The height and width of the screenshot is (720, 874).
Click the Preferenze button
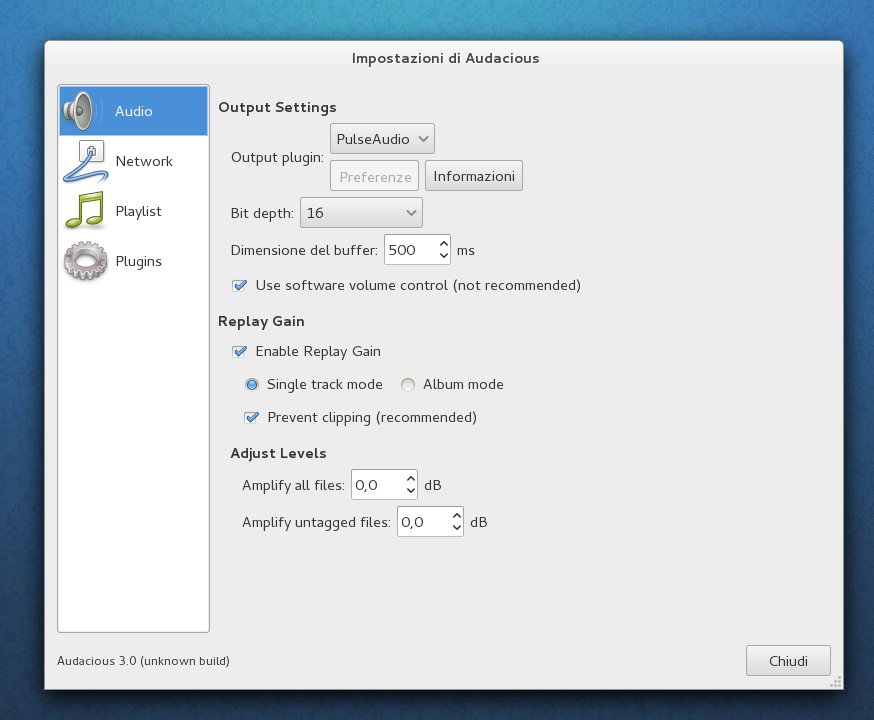click(375, 176)
